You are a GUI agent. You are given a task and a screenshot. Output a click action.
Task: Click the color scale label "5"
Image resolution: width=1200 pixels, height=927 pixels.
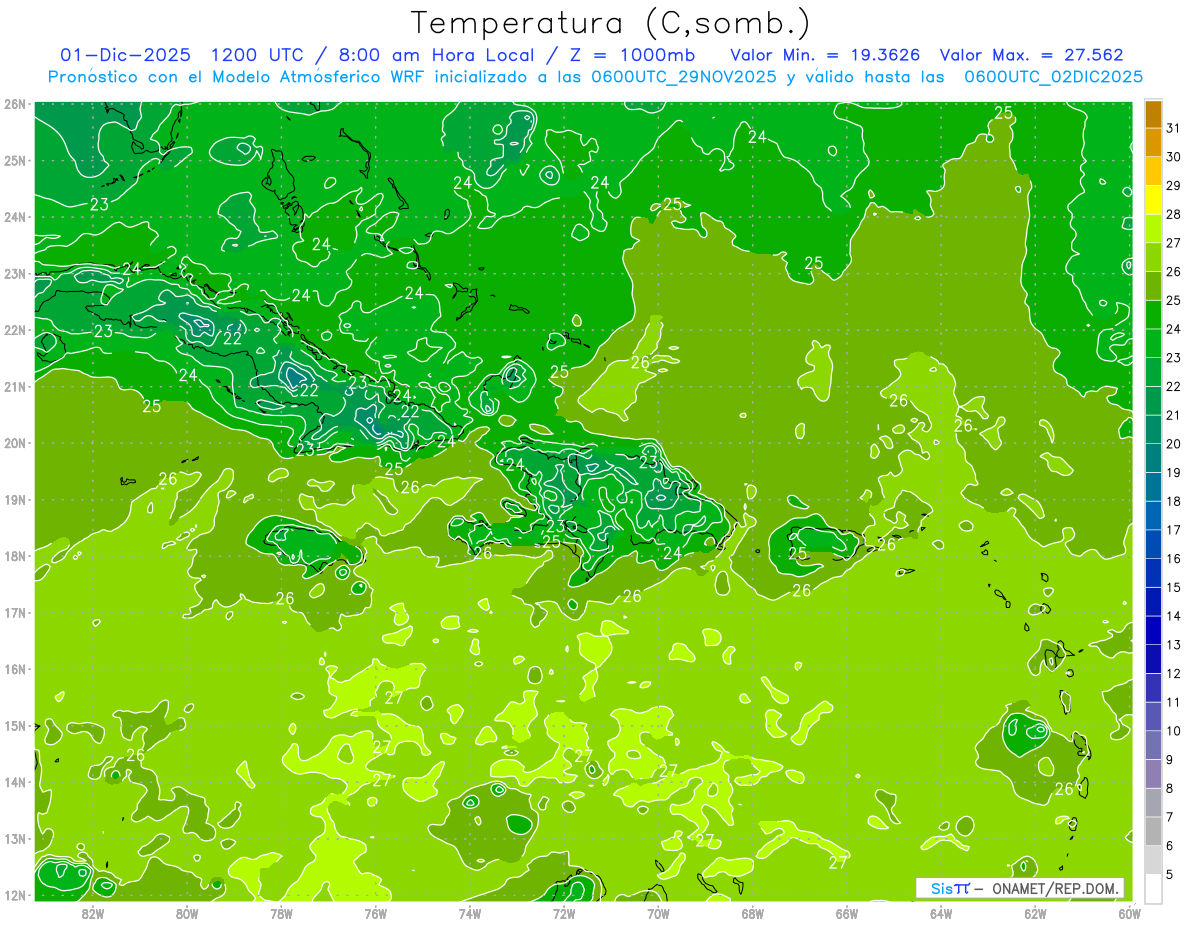1169,874
